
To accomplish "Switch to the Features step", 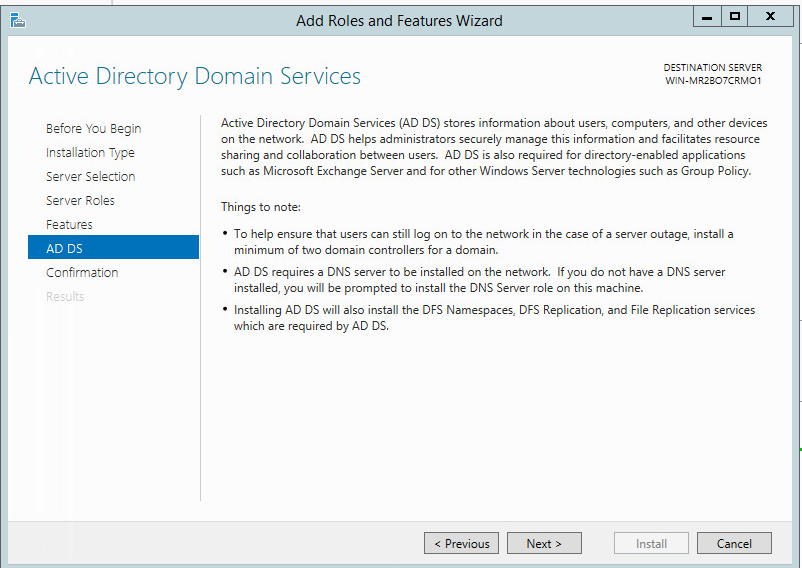I will pyautogui.click(x=69, y=224).
